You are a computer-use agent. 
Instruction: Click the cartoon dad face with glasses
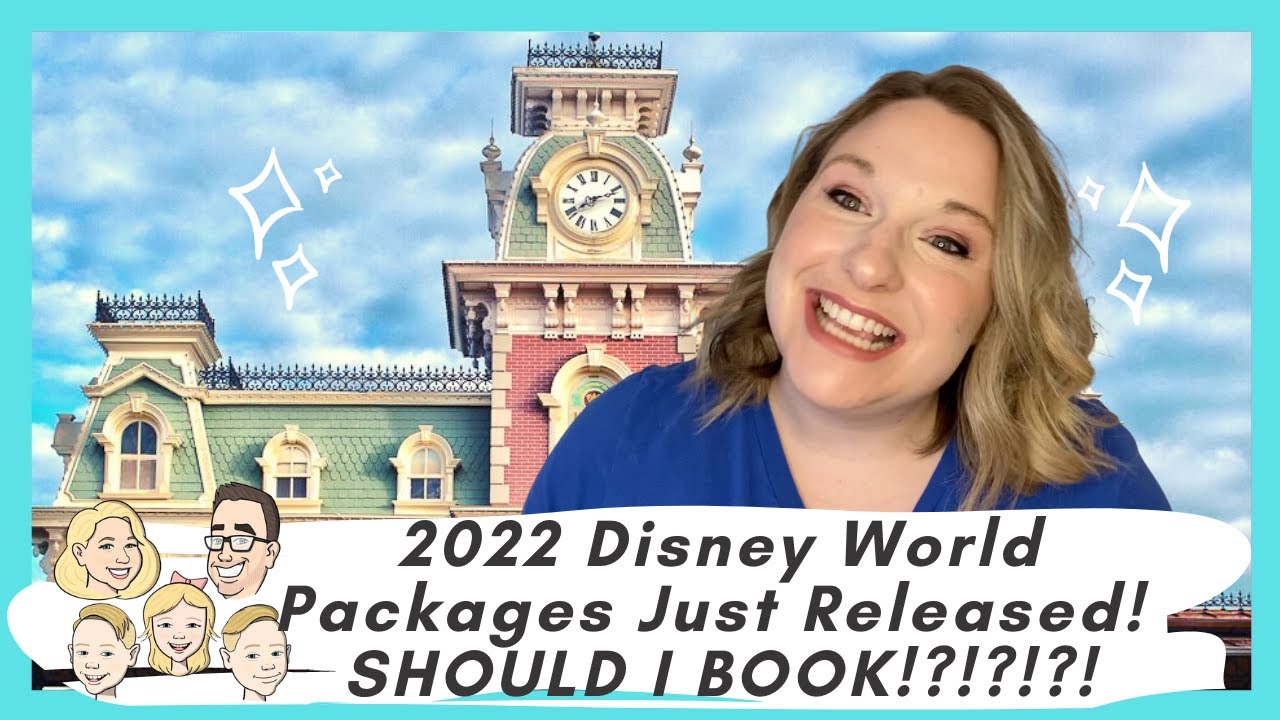click(x=241, y=541)
